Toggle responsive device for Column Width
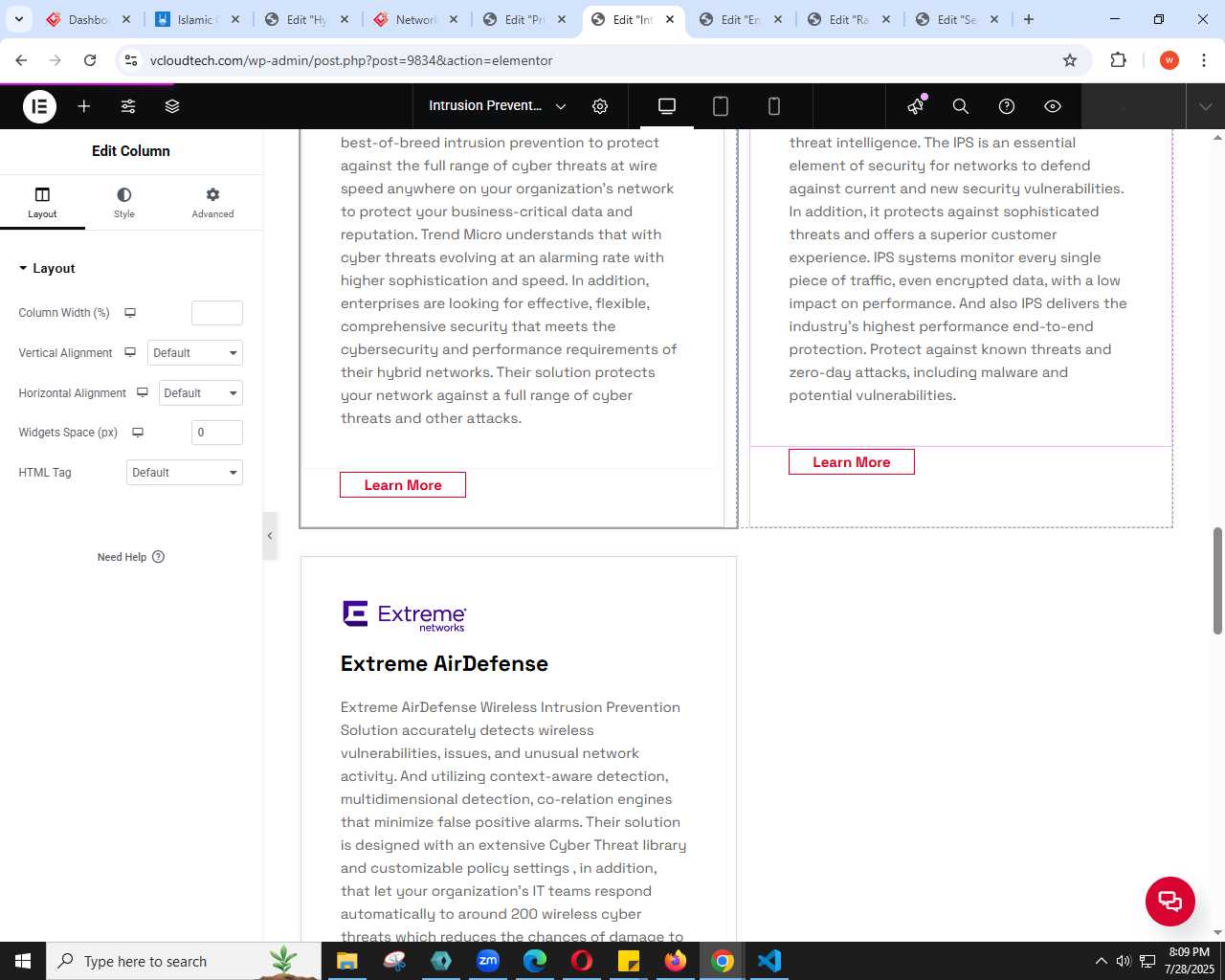1225x980 pixels. point(130,313)
